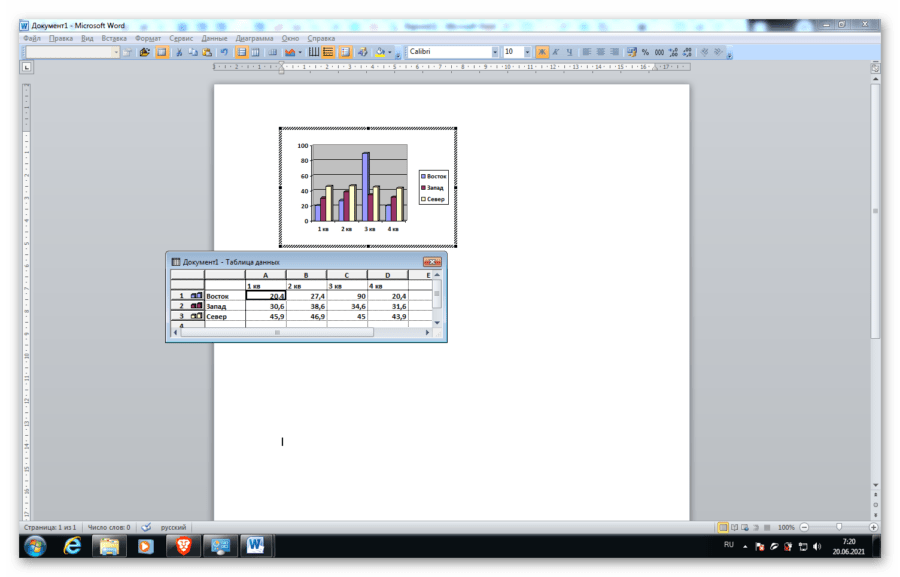Click the Paste clipboard icon
The image size is (900, 577).
pos(207,52)
